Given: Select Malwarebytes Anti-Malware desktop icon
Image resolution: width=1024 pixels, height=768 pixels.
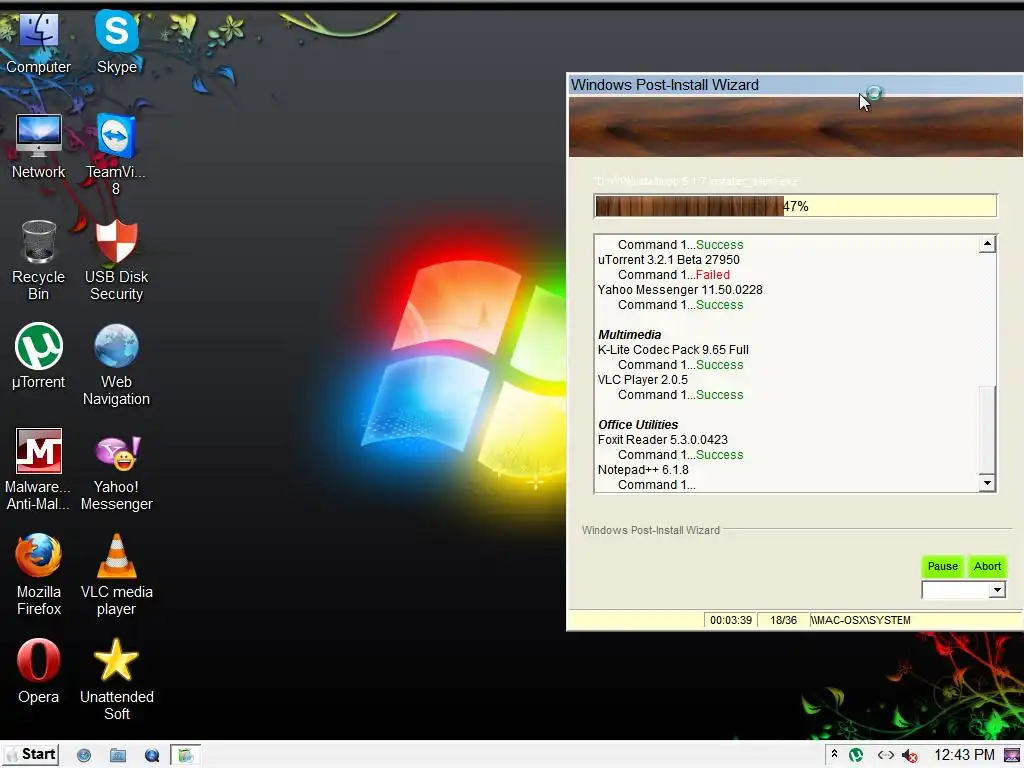Looking at the screenshot, I should (39, 470).
